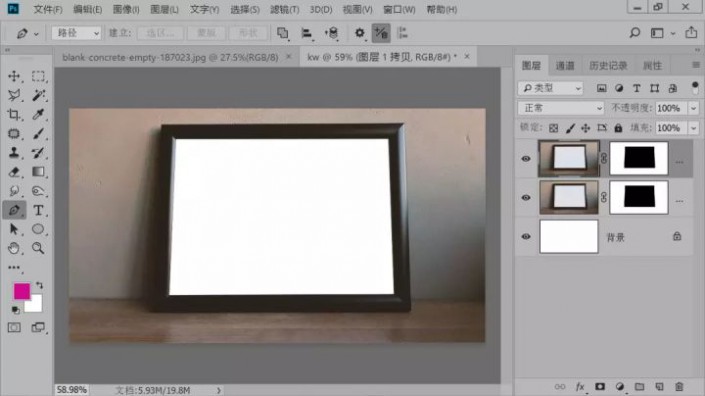Select the Zoom tool
The height and width of the screenshot is (396, 705).
38,248
